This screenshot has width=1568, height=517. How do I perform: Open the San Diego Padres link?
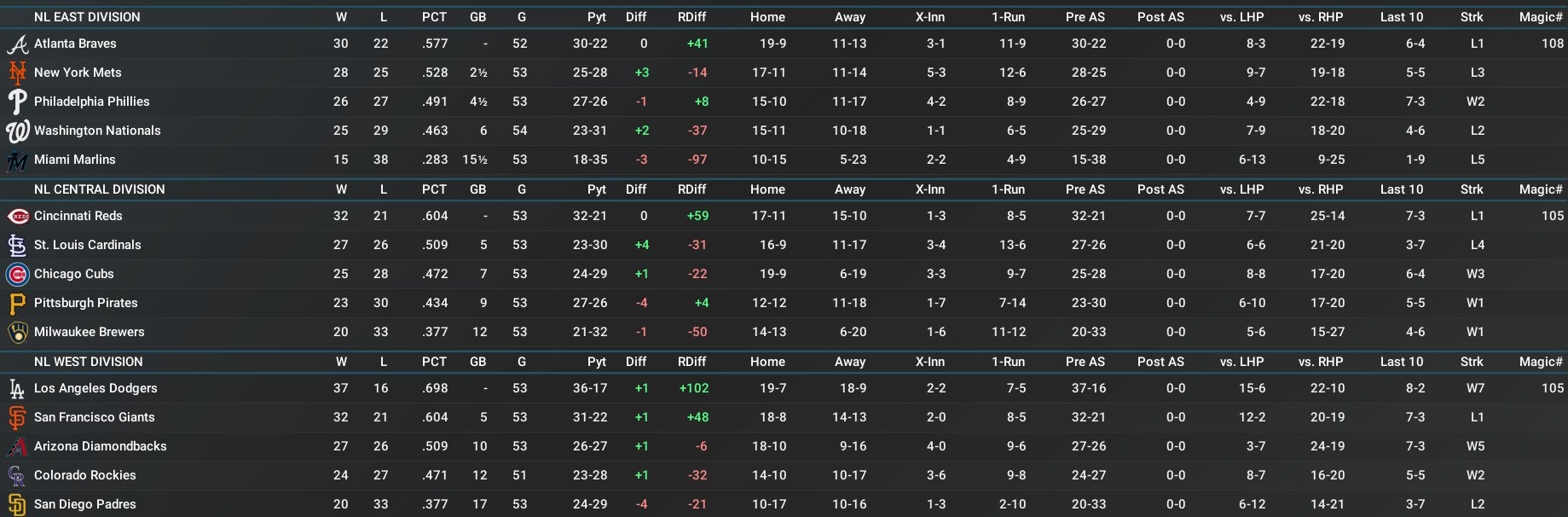[x=85, y=504]
